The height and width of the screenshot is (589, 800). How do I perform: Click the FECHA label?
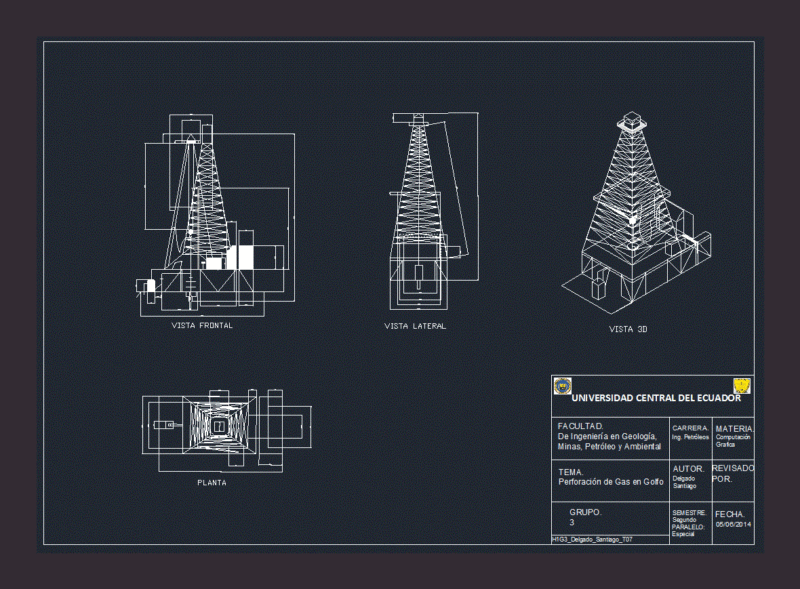[730, 514]
